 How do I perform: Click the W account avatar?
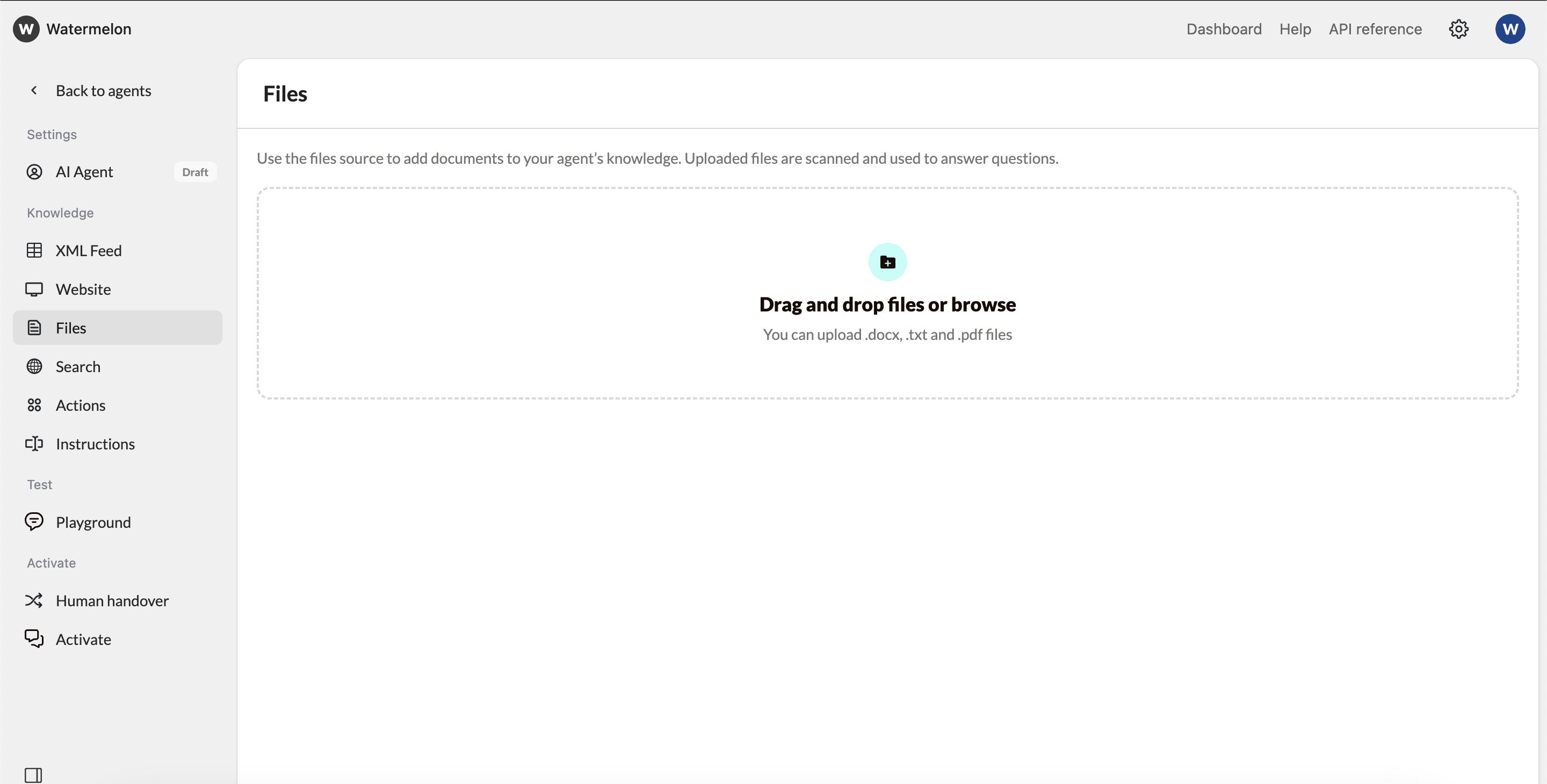pos(1510,29)
